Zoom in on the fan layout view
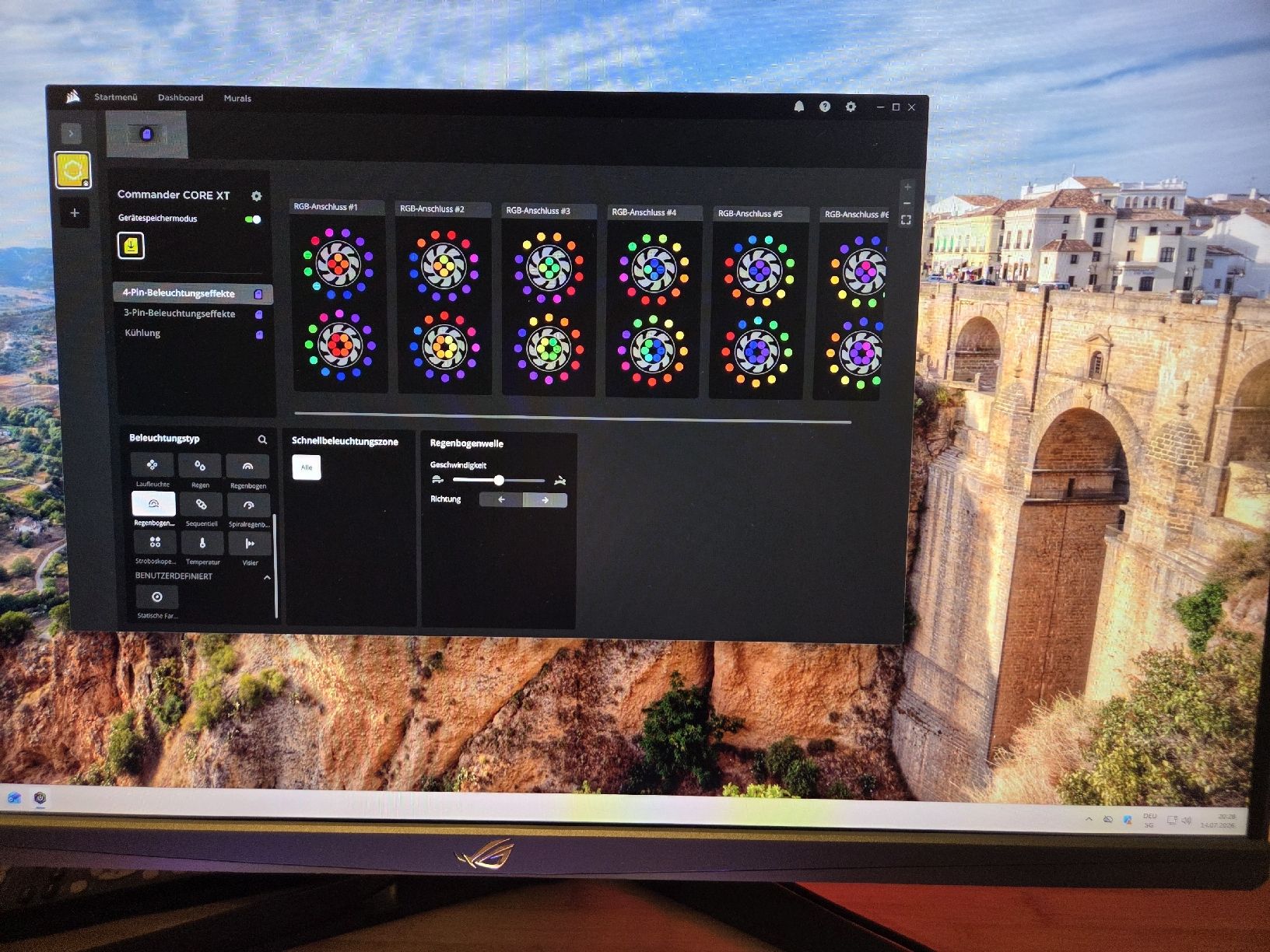 (x=907, y=187)
